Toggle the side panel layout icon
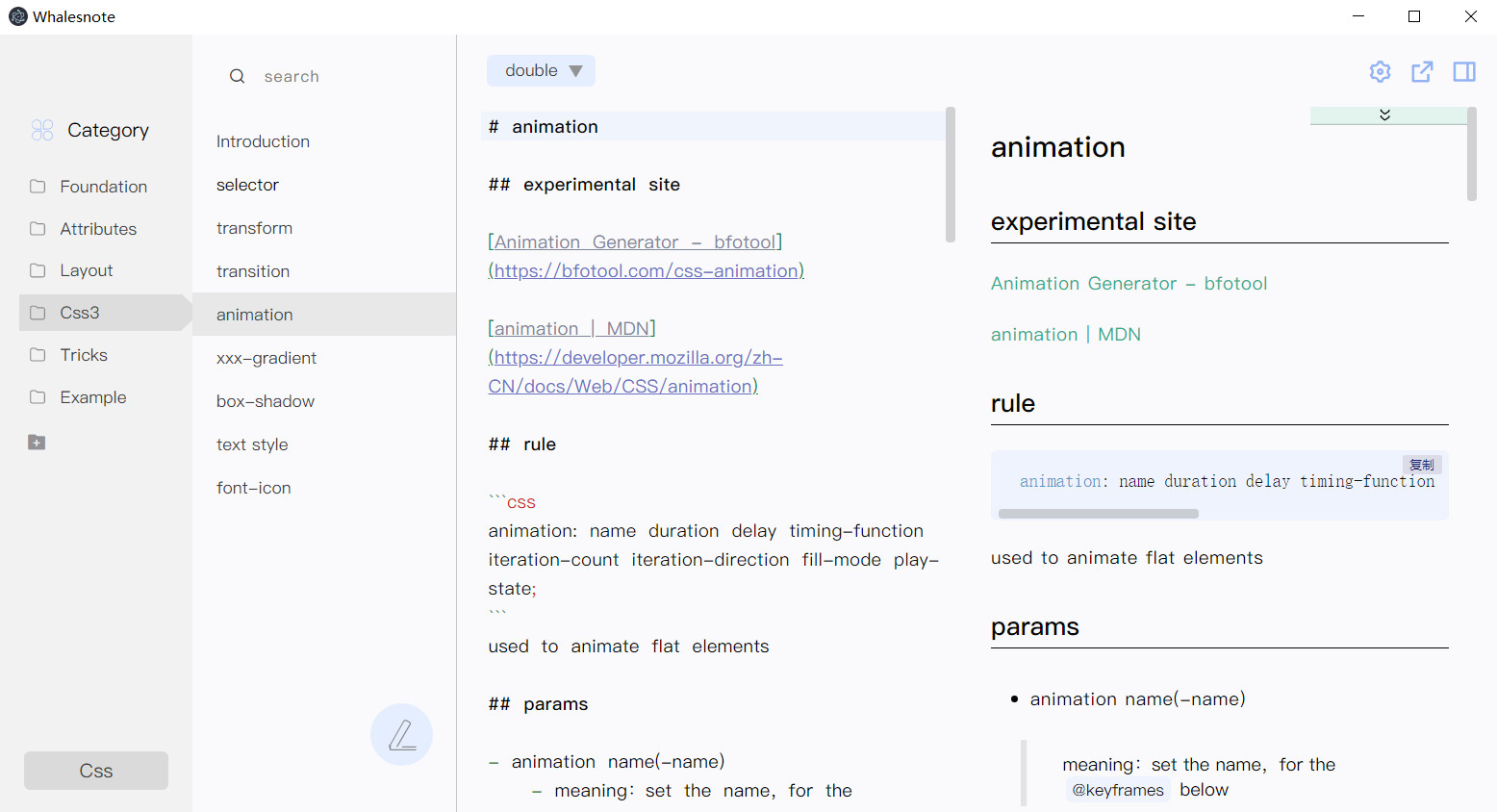This screenshot has height=812, width=1497. click(x=1464, y=71)
